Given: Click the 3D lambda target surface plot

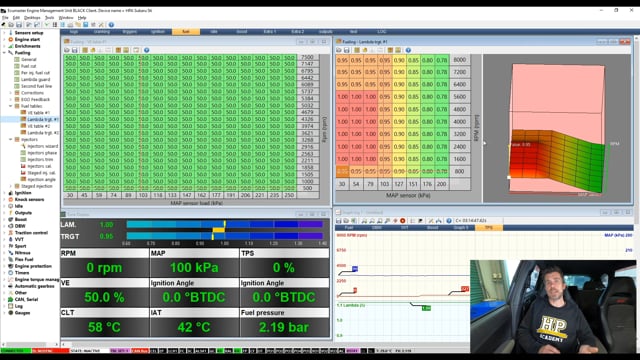Looking at the screenshot, I should pyautogui.click(x=557, y=129).
